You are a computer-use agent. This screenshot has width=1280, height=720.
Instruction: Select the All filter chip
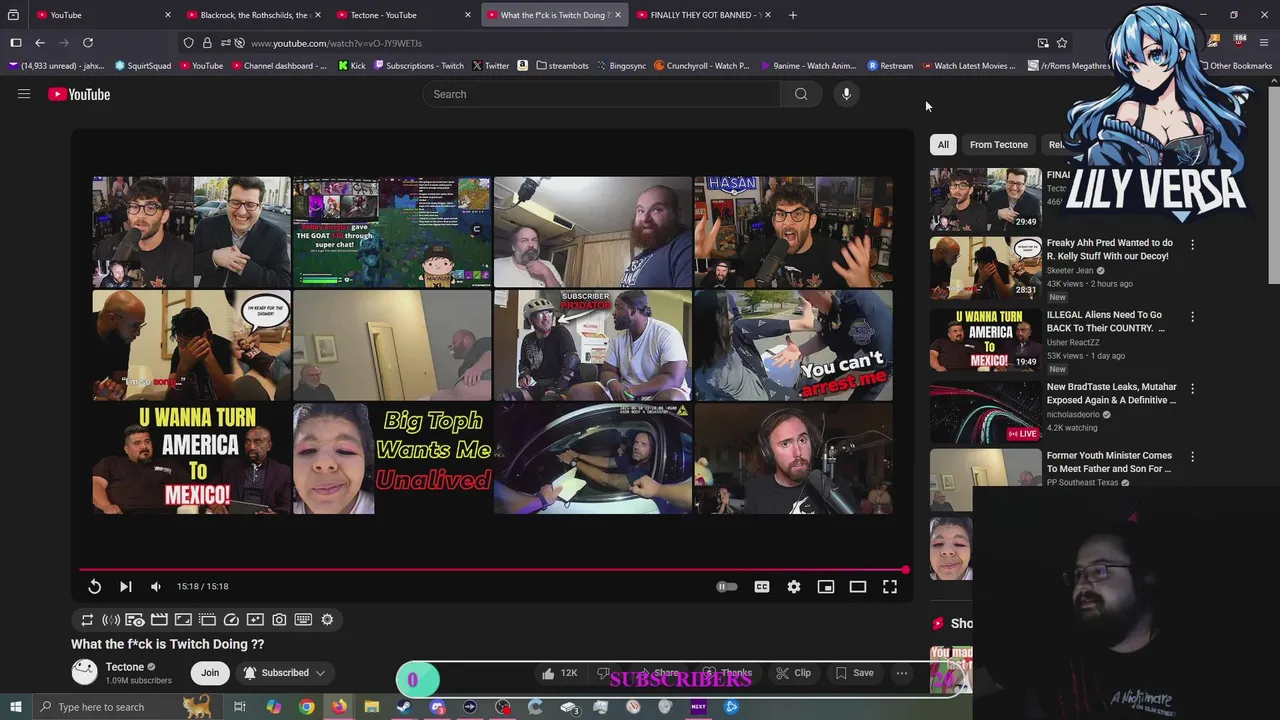943,145
